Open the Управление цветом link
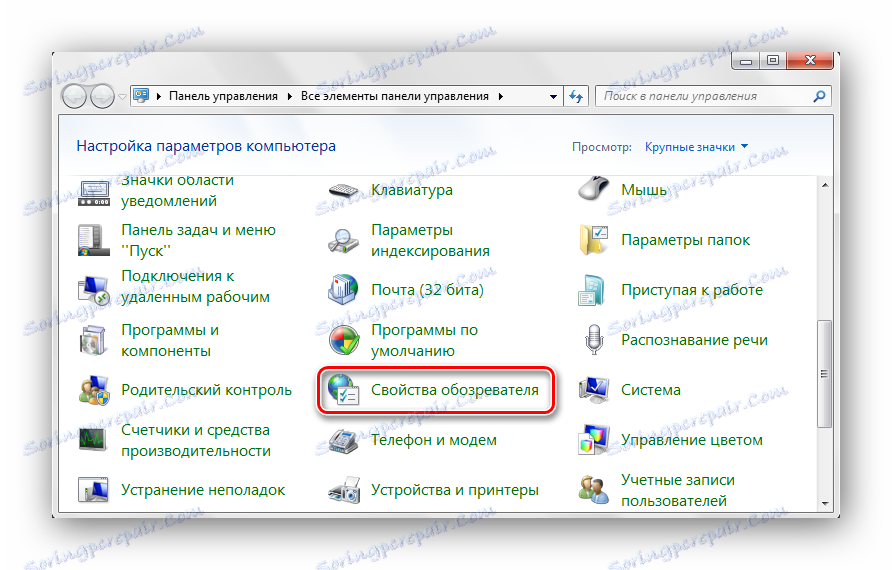Viewport: 892px width, 570px height. pyautogui.click(x=692, y=440)
